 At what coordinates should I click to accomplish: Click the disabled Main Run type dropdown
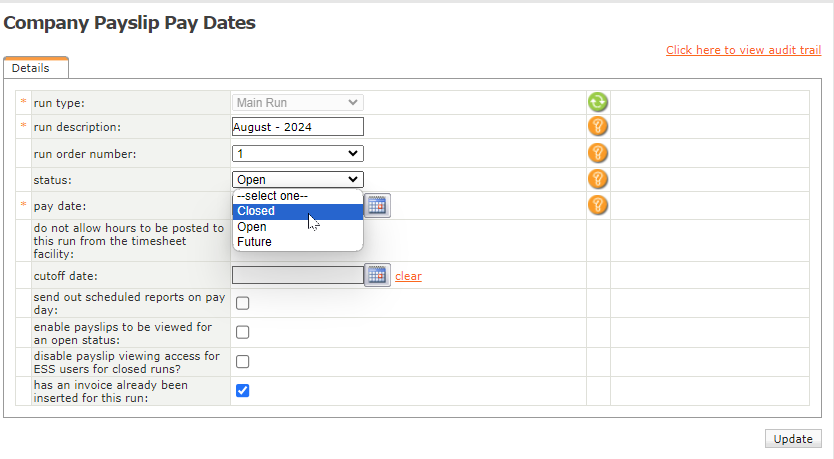coord(297,102)
